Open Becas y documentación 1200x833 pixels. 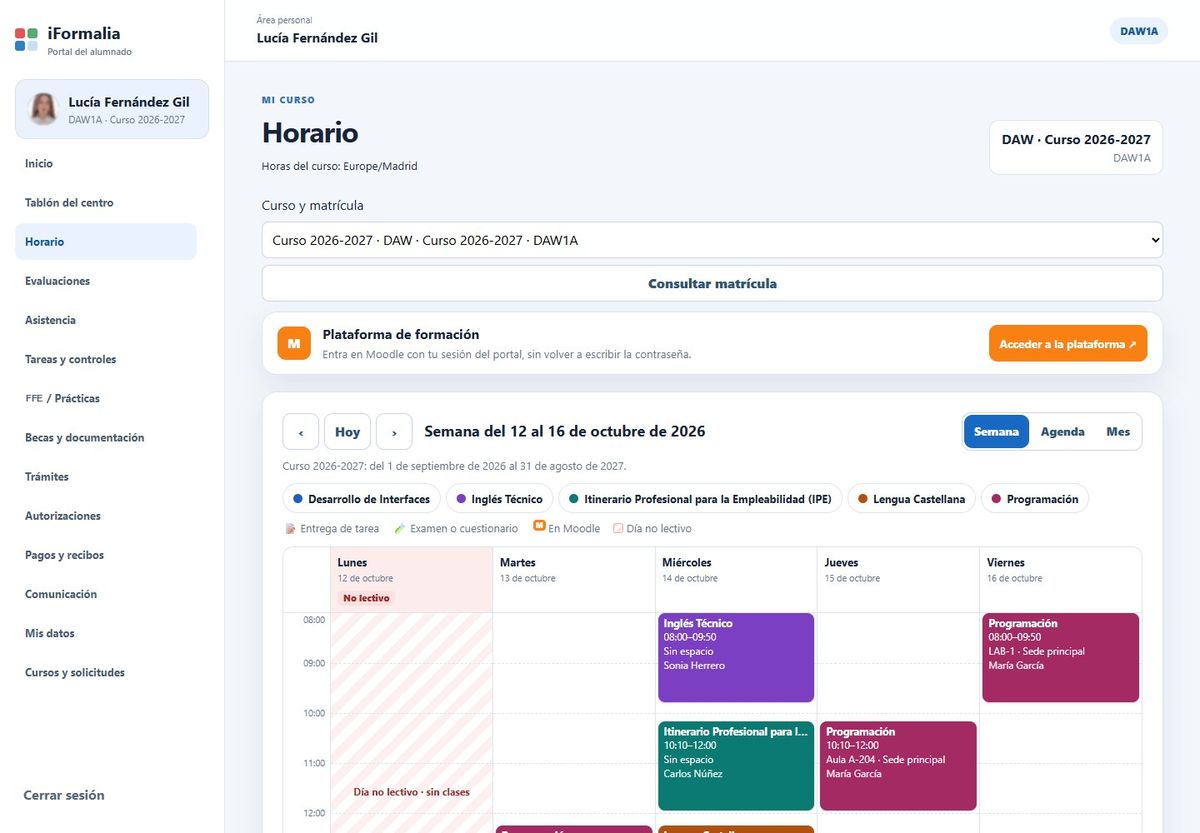(106, 438)
